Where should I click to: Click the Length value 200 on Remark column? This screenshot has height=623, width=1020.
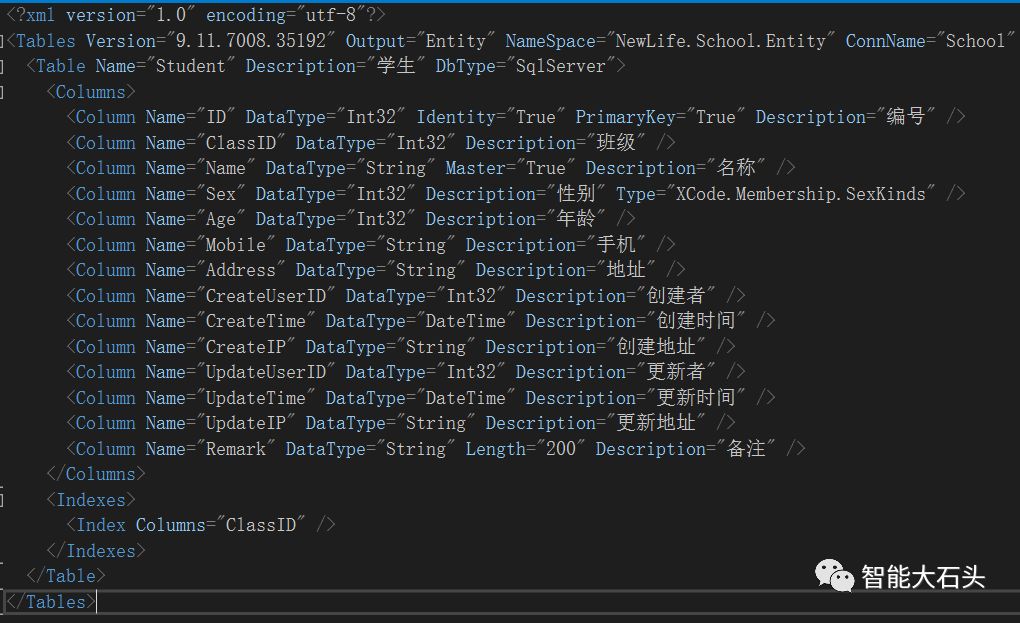pyautogui.click(x=561, y=449)
